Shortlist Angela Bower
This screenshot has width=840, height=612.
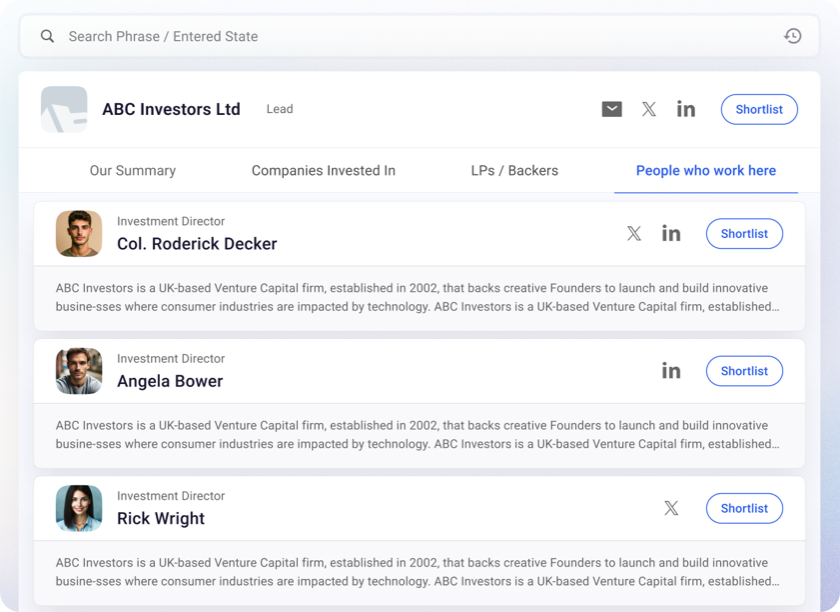pyautogui.click(x=744, y=371)
